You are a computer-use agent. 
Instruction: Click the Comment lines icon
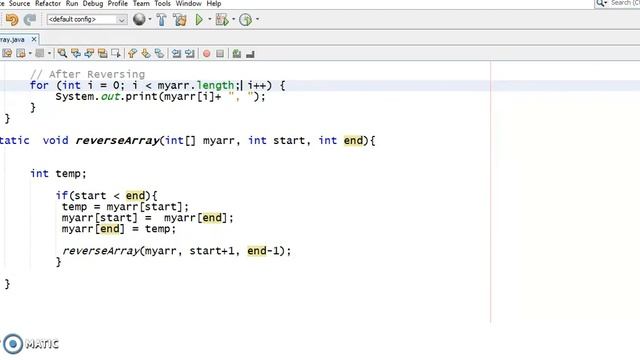pyautogui.click(x=237, y=53)
